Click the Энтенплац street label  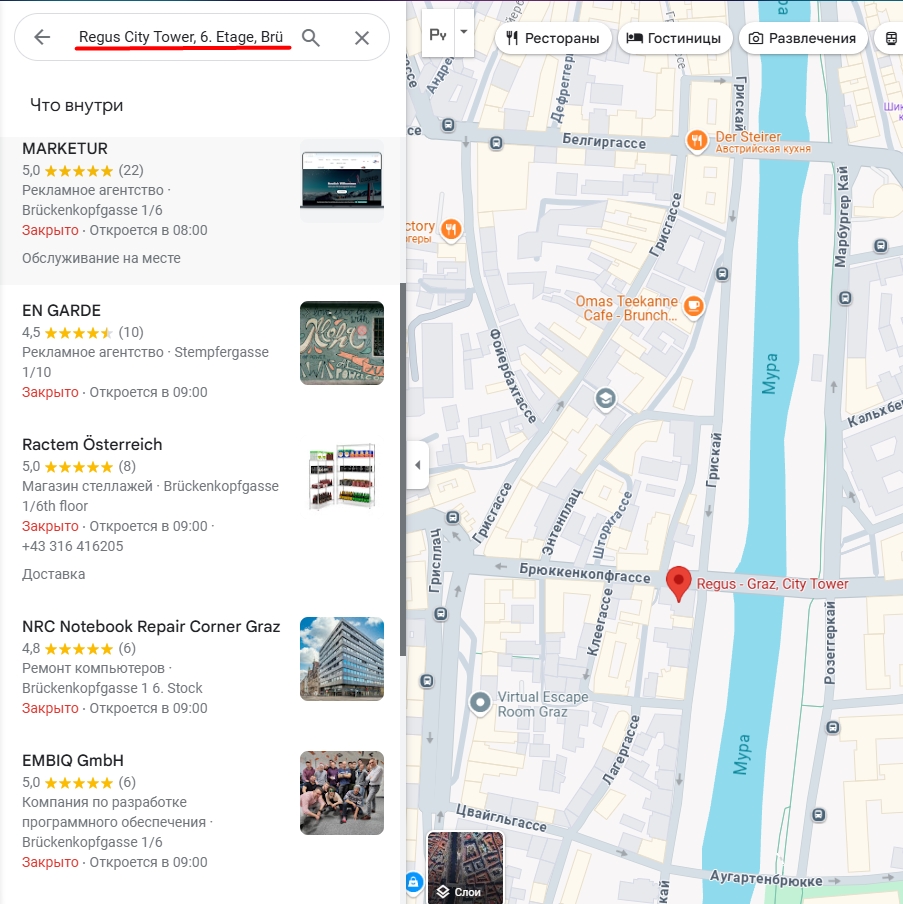pyautogui.click(x=562, y=523)
